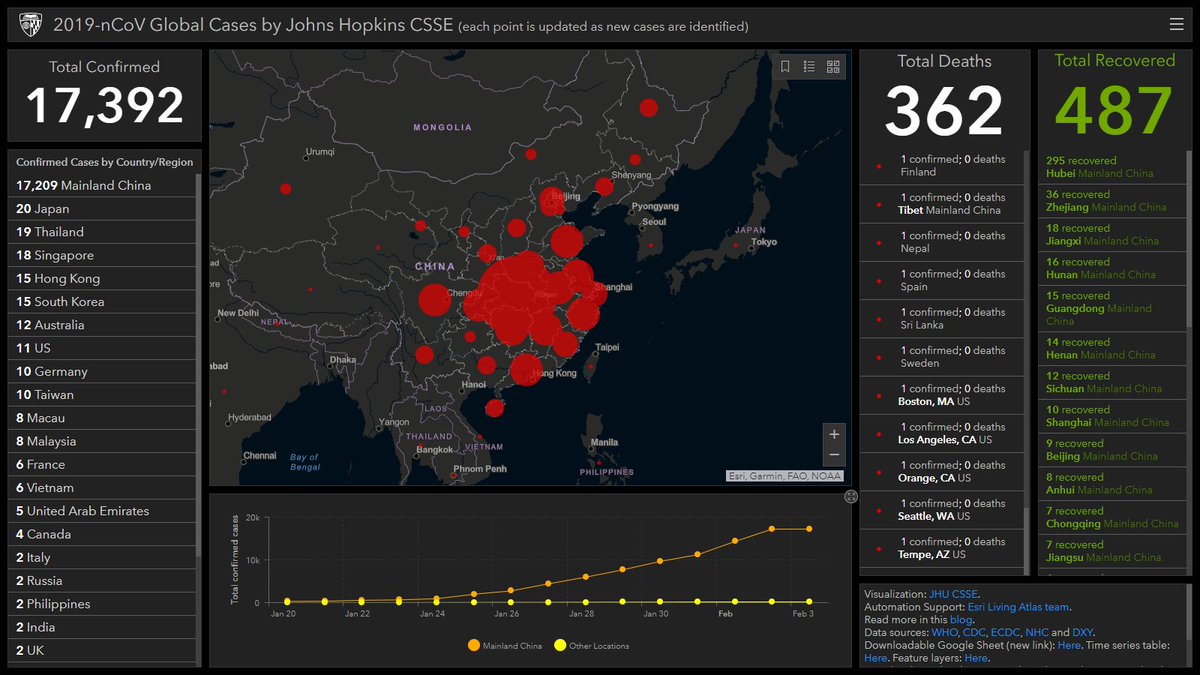
Task: Select 17,209 Mainland China in country list
Action: pyautogui.click(x=103, y=185)
